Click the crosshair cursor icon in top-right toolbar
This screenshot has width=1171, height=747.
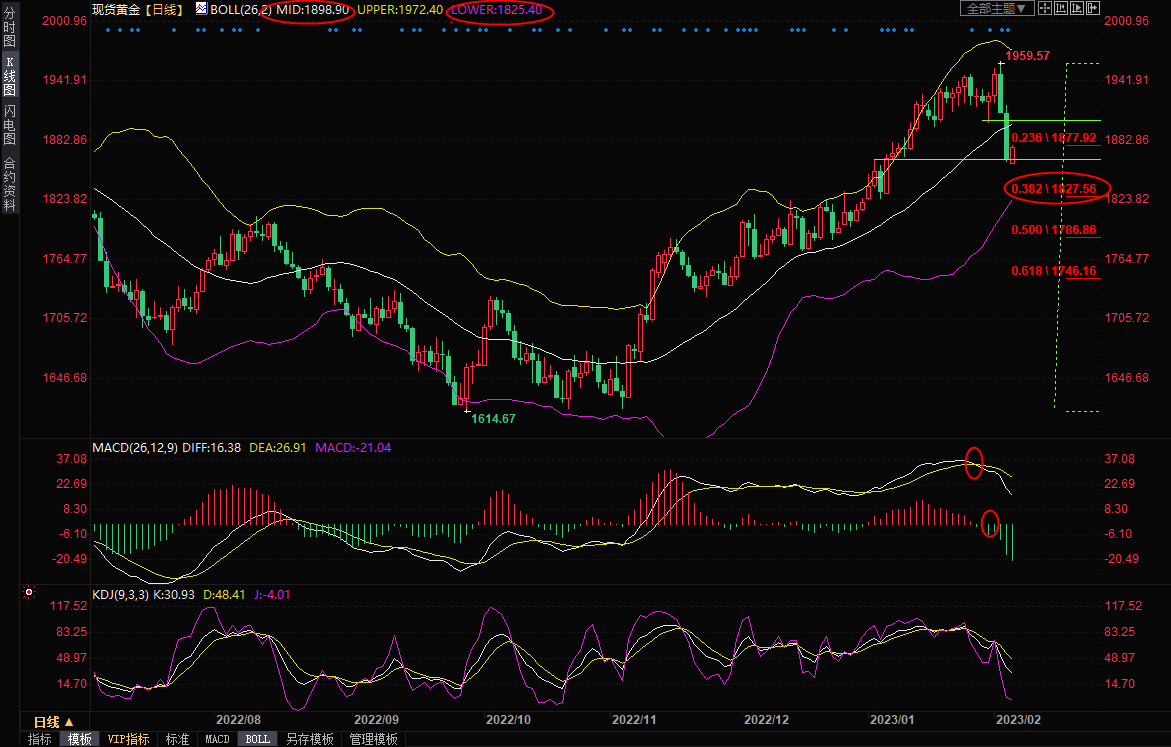pos(1045,8)
